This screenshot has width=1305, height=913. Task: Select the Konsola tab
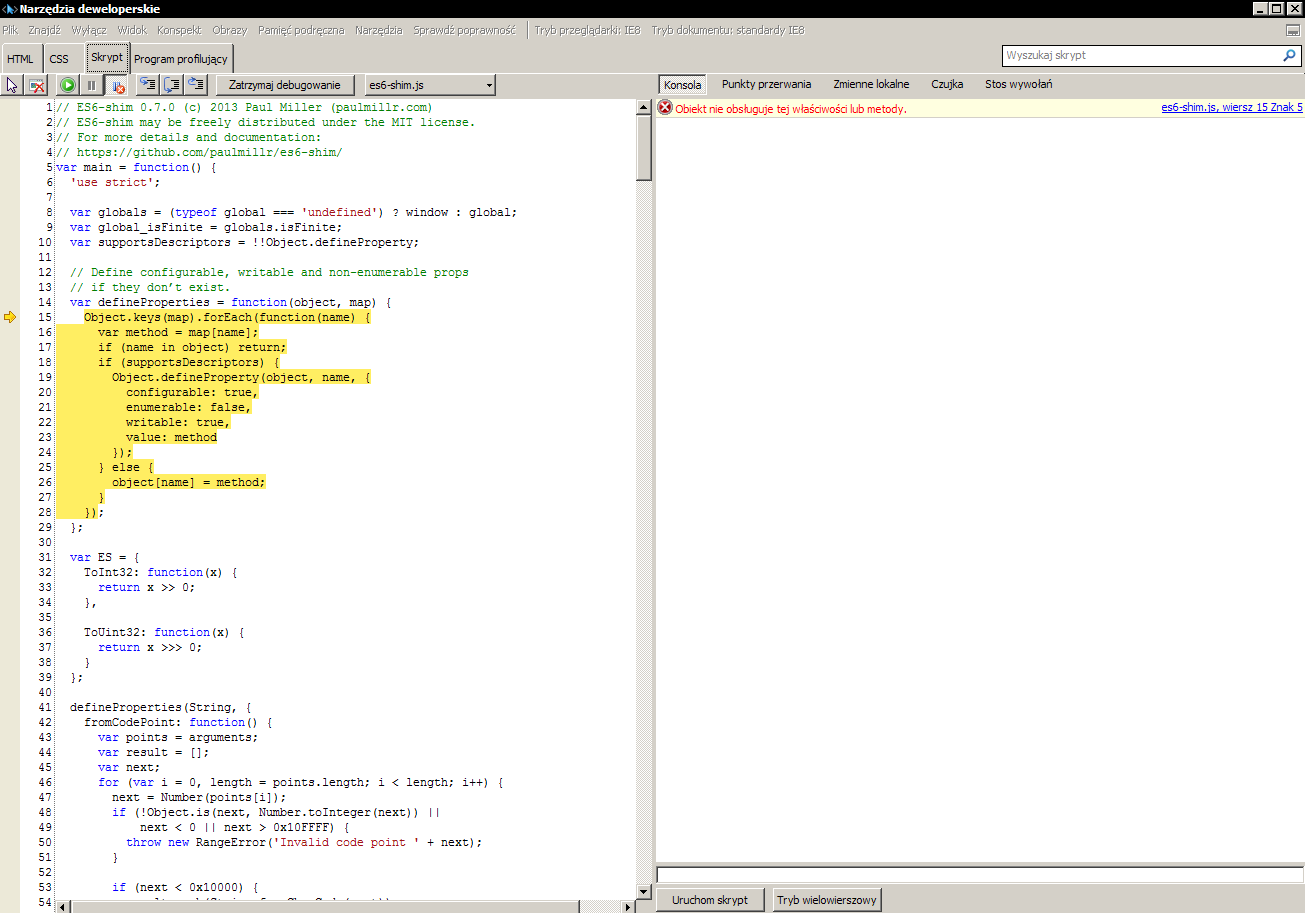pos(683,85)
